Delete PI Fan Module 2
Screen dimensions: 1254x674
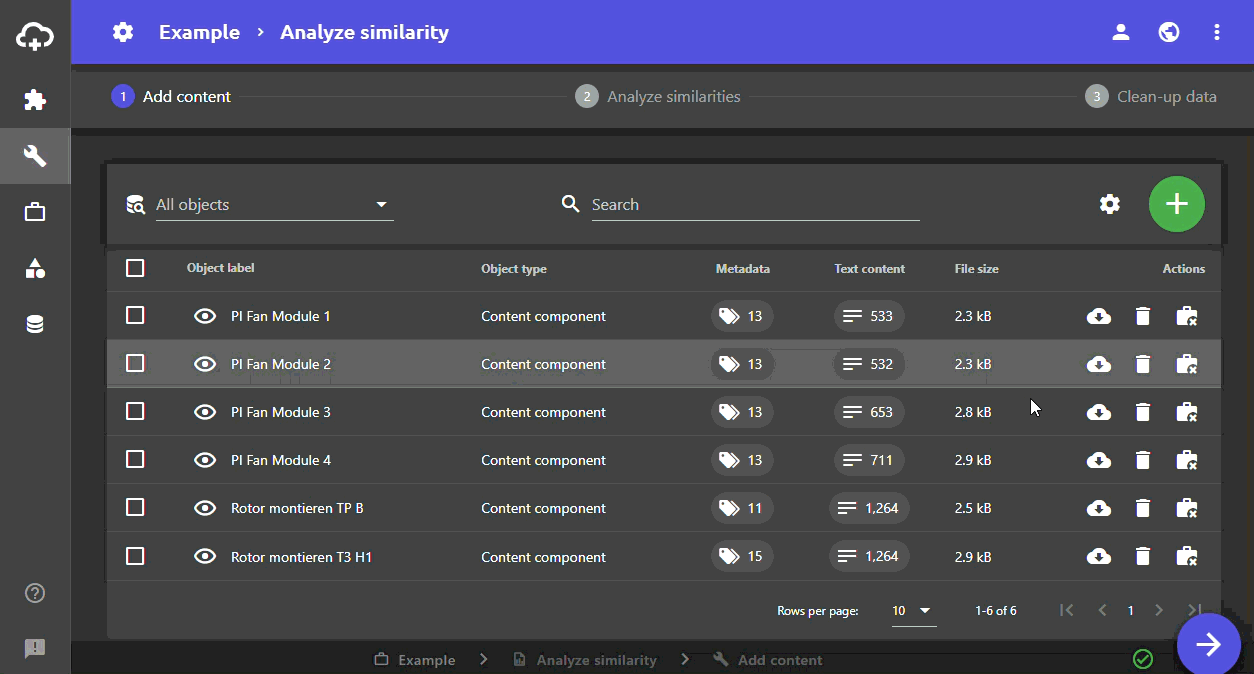coord(1143,364)
